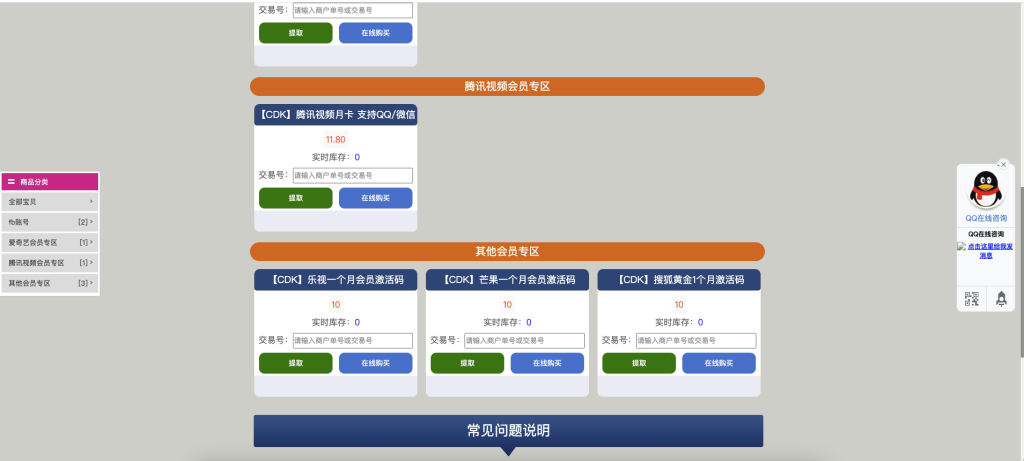Click the price 10 on 搜狐黄金 card
The height and width of the screenshot is (461, 1024).
pyautogui.click(x=679, y=305)
